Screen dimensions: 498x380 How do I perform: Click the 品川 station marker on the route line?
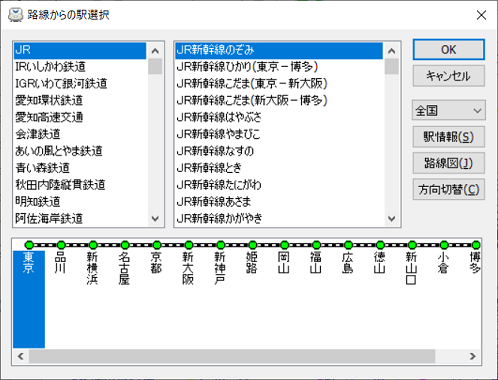[61, 245]
